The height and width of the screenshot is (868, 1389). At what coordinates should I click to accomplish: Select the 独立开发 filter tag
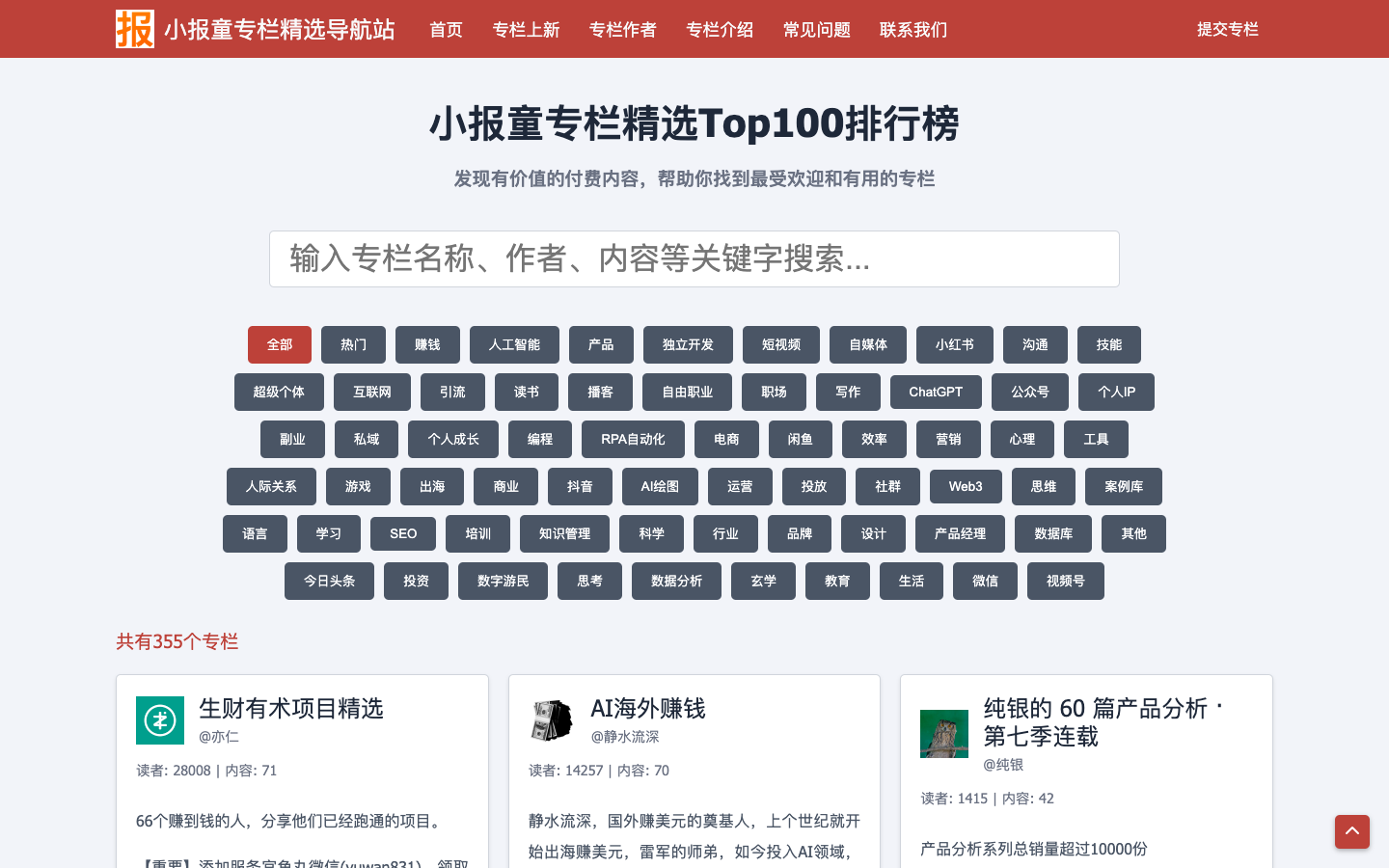click(x=688, y=344)
